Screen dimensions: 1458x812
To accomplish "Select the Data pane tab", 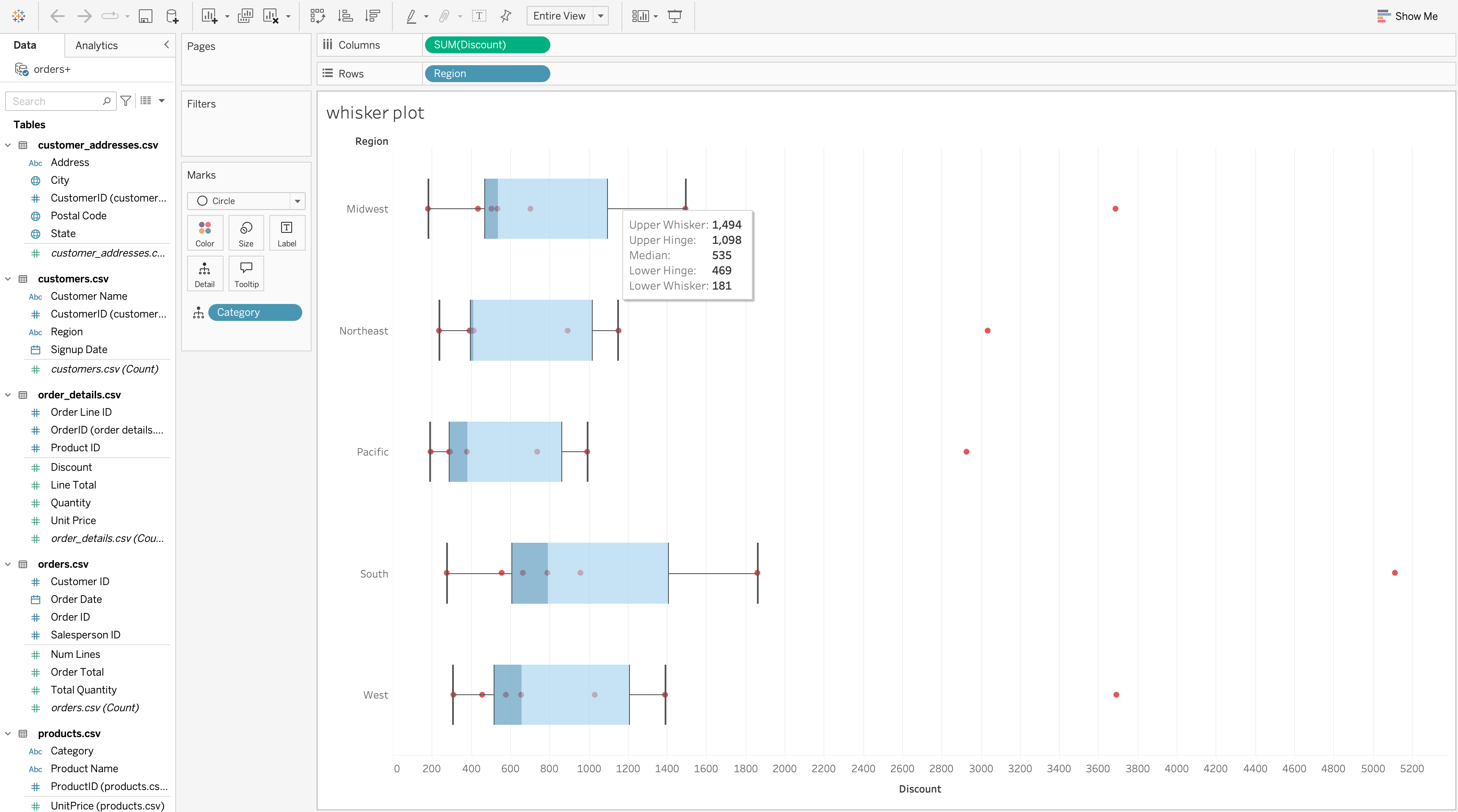I will pos(25,45).
